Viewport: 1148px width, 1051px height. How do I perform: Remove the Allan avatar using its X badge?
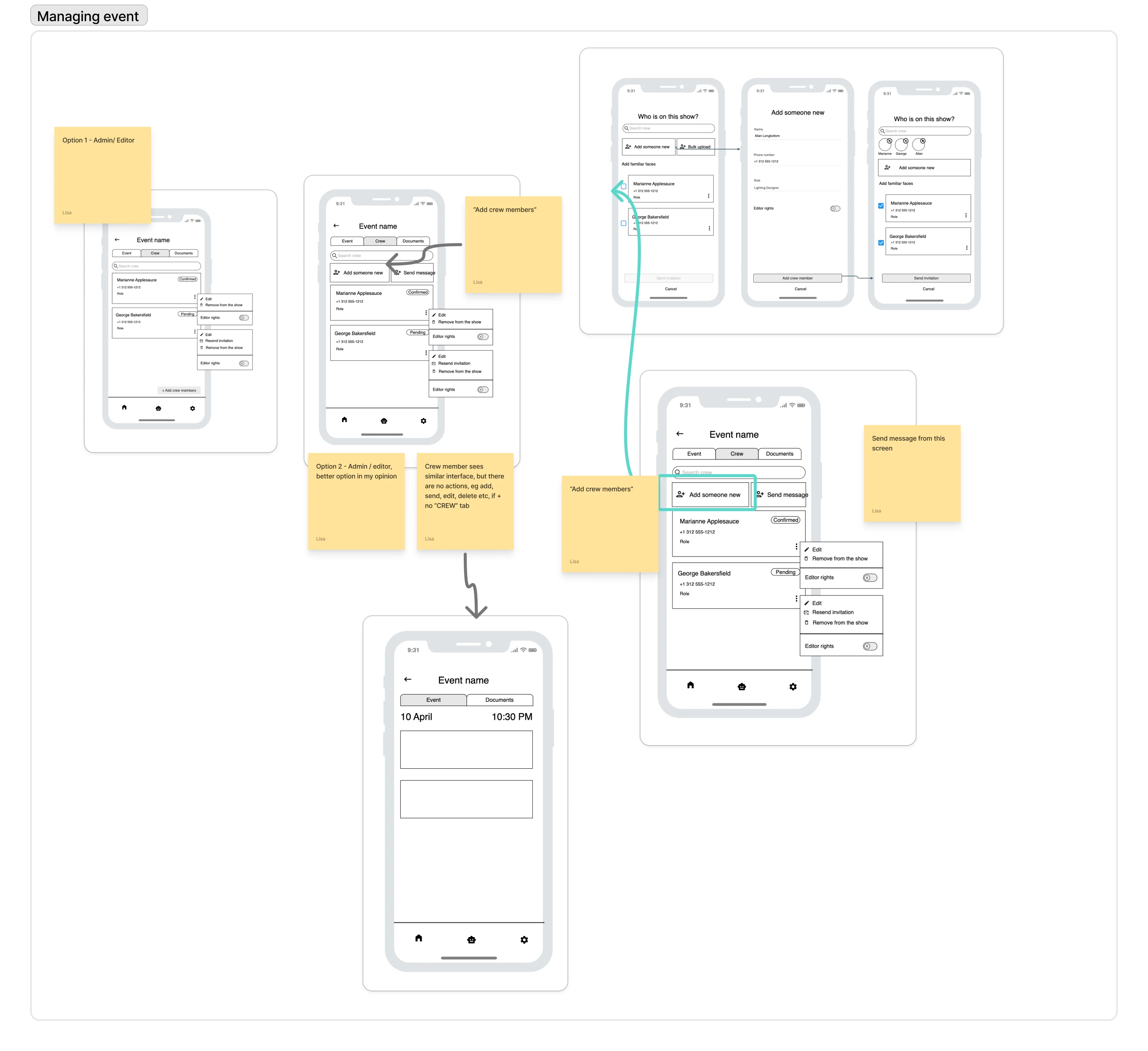tap(923, 141)
